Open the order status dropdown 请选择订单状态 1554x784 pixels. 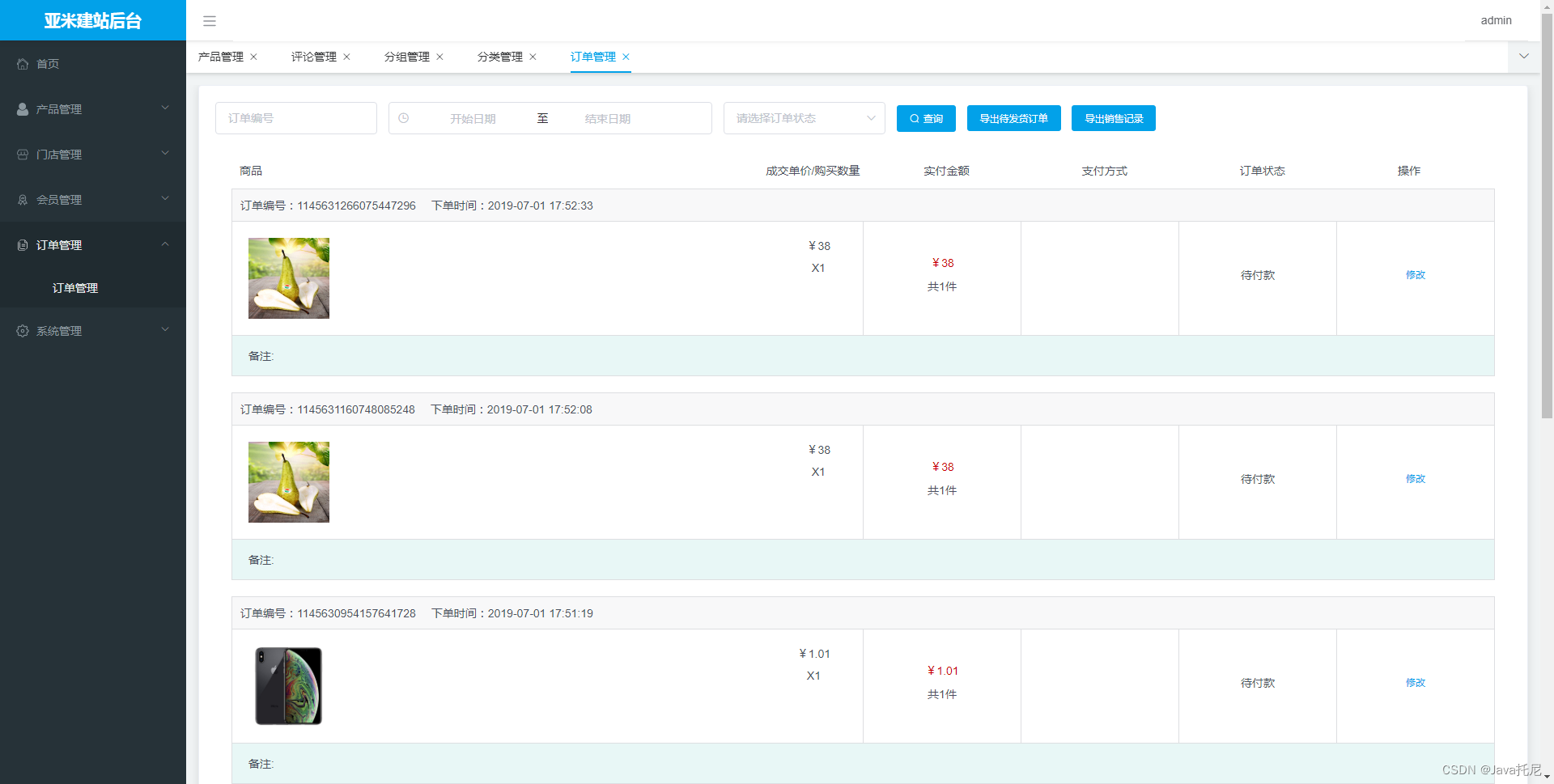click(804, 118)
